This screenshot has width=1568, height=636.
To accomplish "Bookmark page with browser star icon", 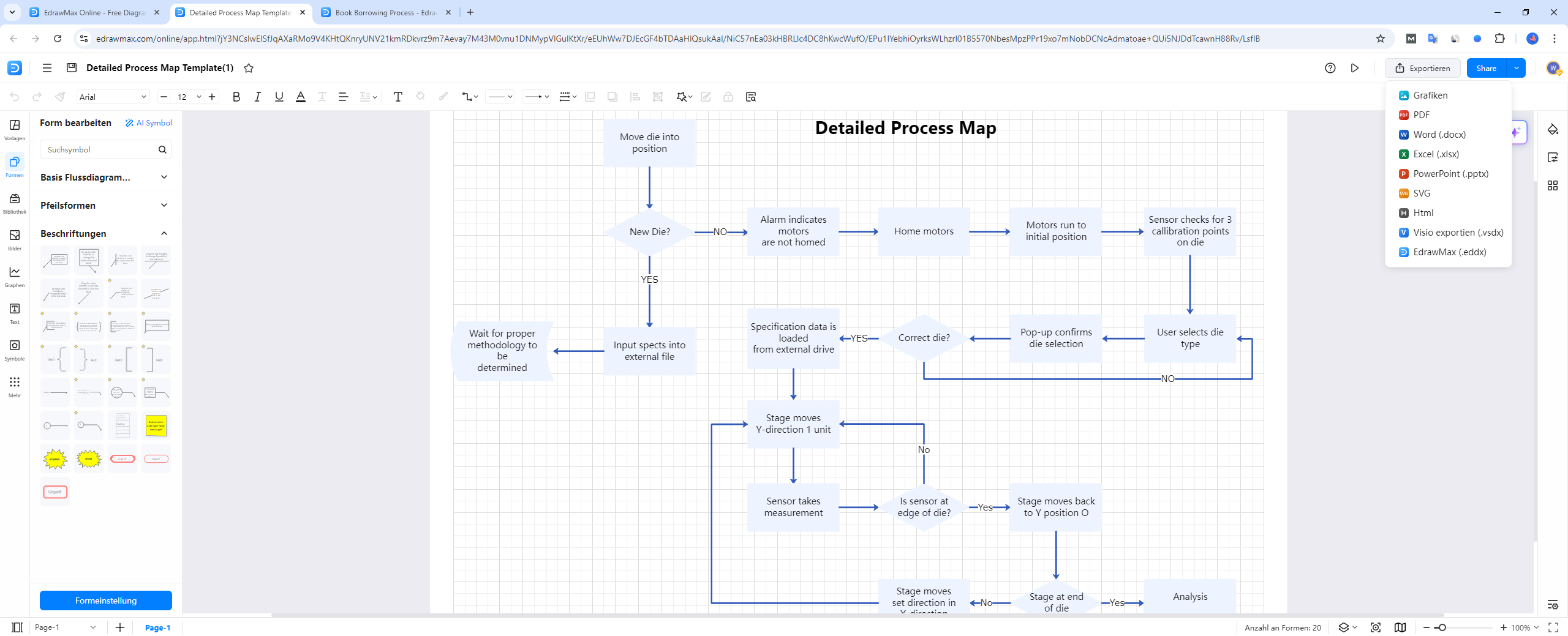I will click(1380, 39).
